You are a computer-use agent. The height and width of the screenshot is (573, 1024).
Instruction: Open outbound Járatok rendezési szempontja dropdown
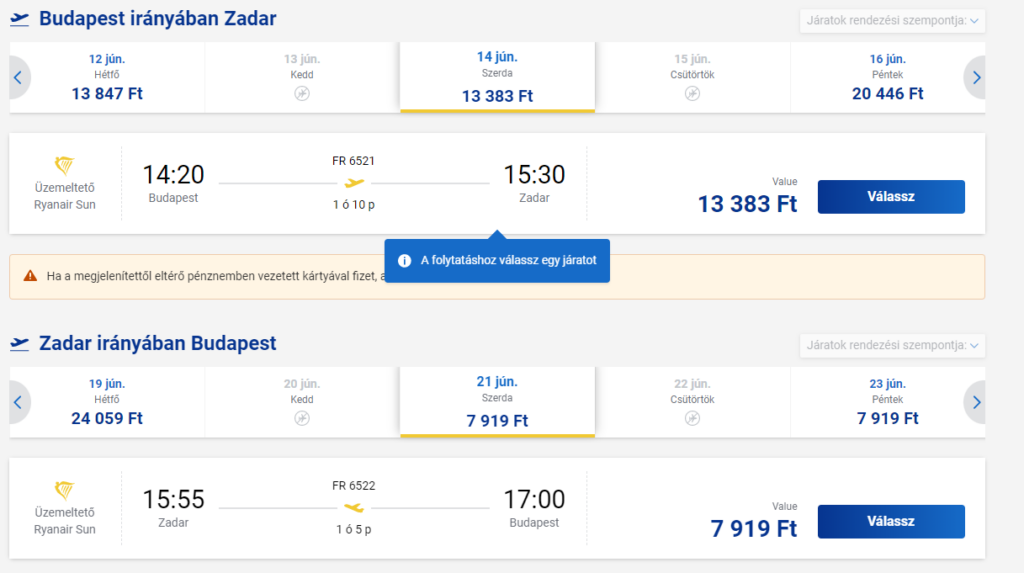(x=892, y=20)
